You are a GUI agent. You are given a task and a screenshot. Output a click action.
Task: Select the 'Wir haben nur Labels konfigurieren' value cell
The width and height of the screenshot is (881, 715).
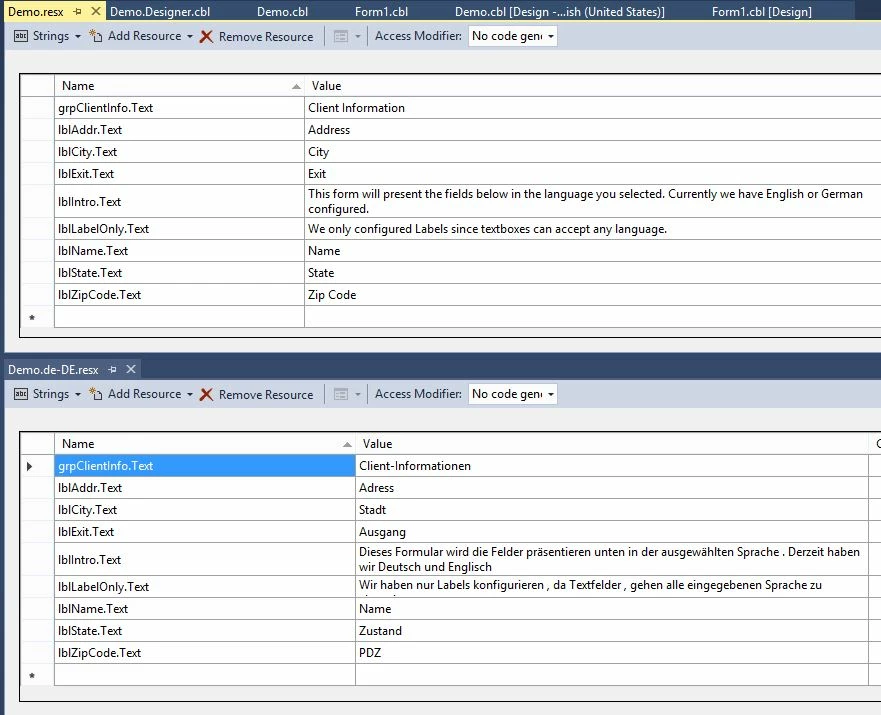(612, 586)
